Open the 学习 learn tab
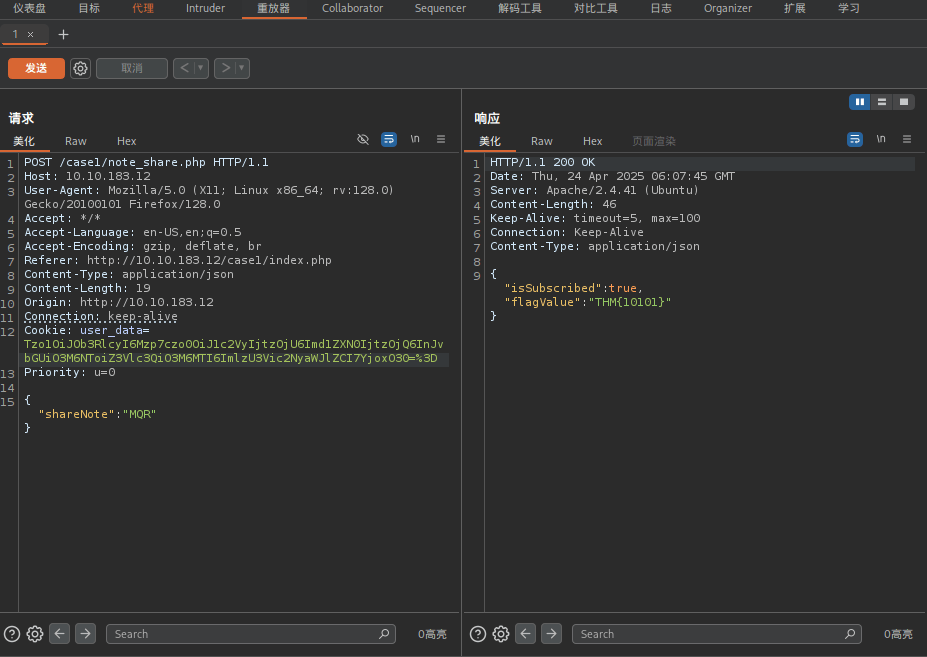Image resolution: width=927 pixels, height=657 pixels. (x=849, y=8)
